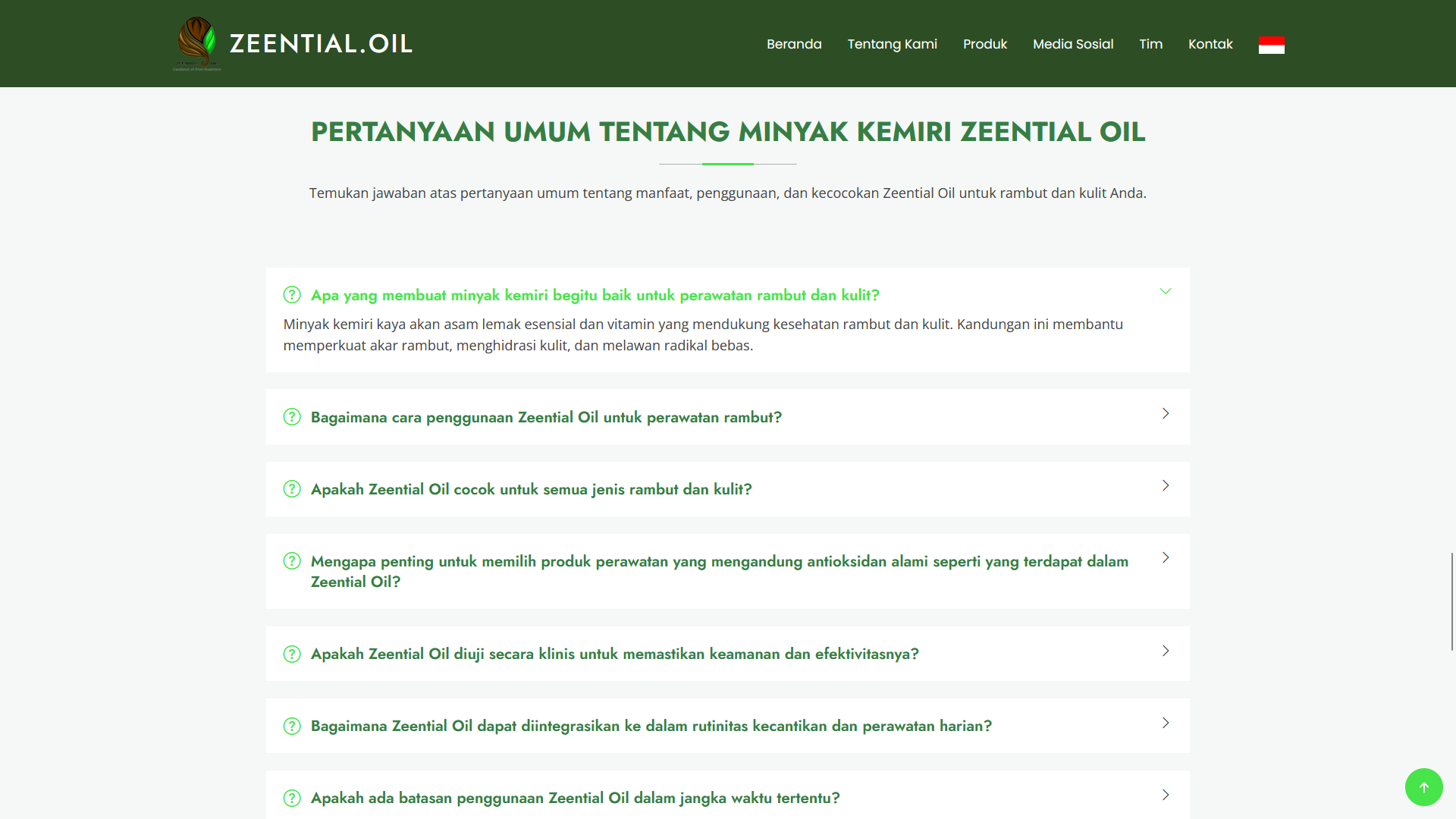Expand 'cocok untuk semua jenis rambut' chevron
The height and width of the screenshot is (819, 1456).
coord(1166,485)
